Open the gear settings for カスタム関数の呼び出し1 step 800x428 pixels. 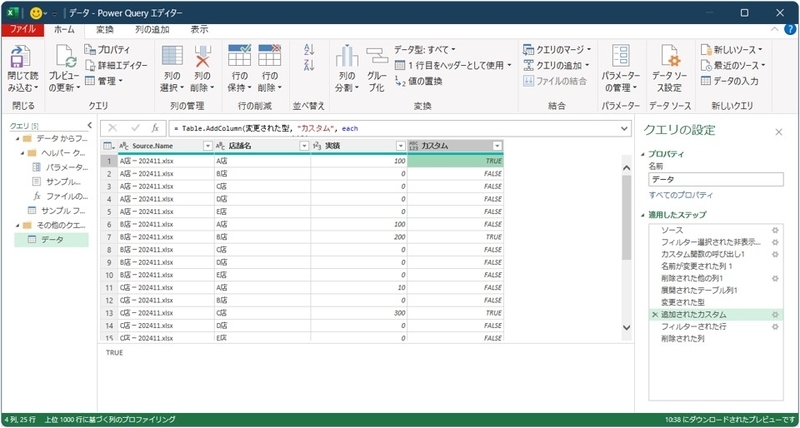pyautogui.click(x=775, y=254)
